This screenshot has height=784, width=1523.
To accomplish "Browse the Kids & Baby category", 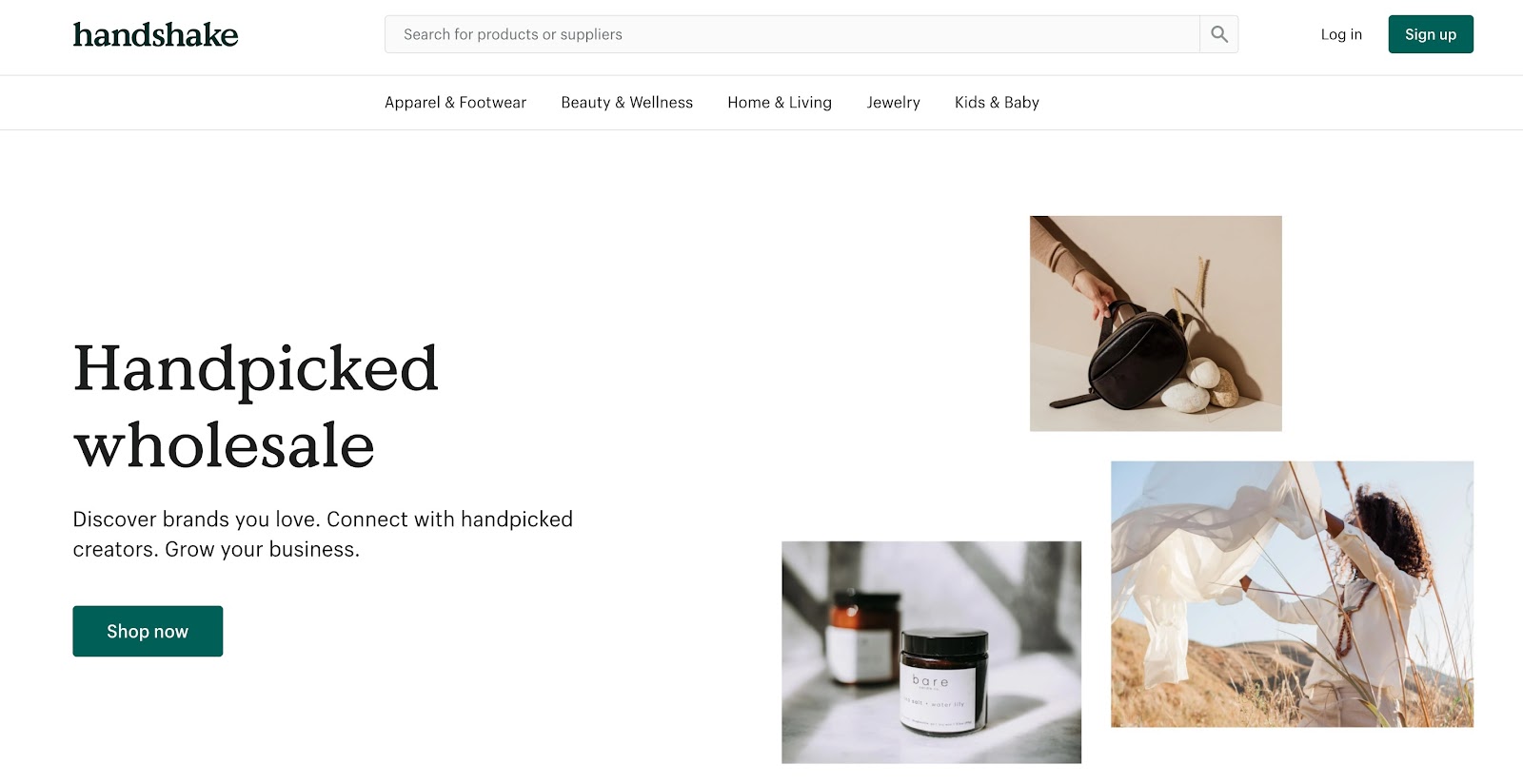I will click(x=997, y=103).
